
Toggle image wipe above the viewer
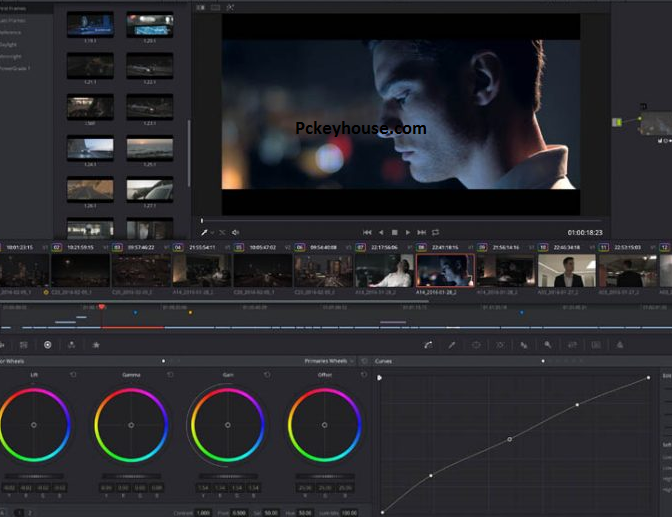[201, 7]
